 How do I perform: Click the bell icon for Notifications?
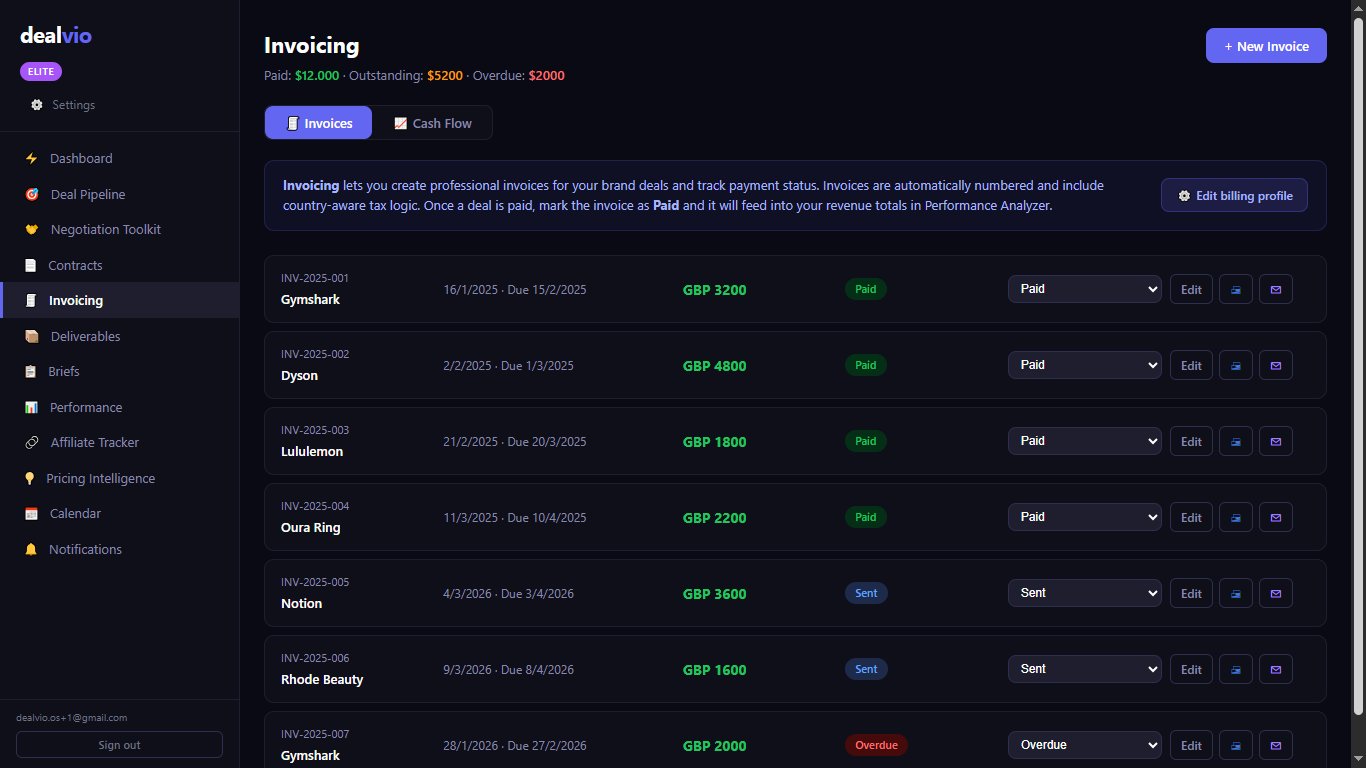[x=31, y=550]
